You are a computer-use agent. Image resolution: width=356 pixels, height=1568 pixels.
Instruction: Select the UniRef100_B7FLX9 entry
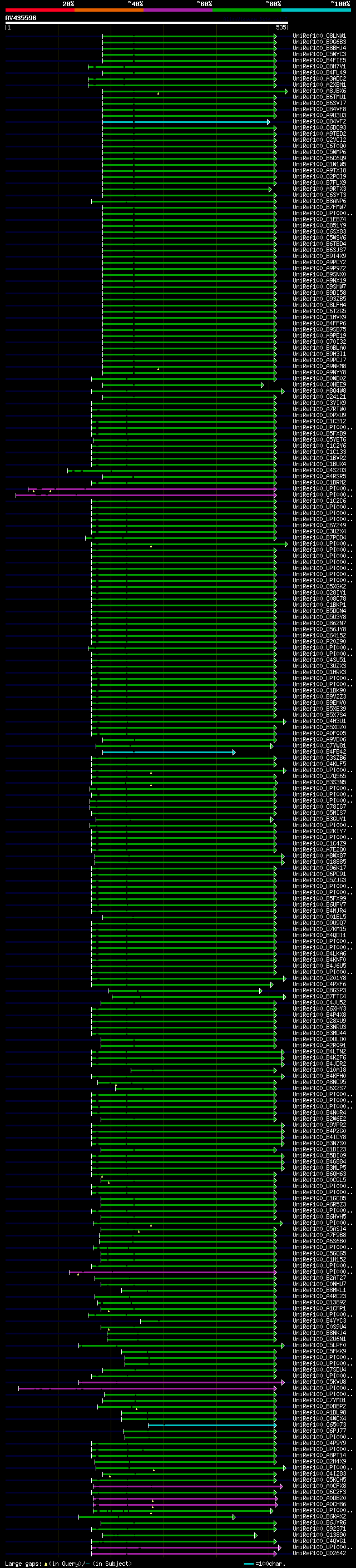[x=319, y=182]
